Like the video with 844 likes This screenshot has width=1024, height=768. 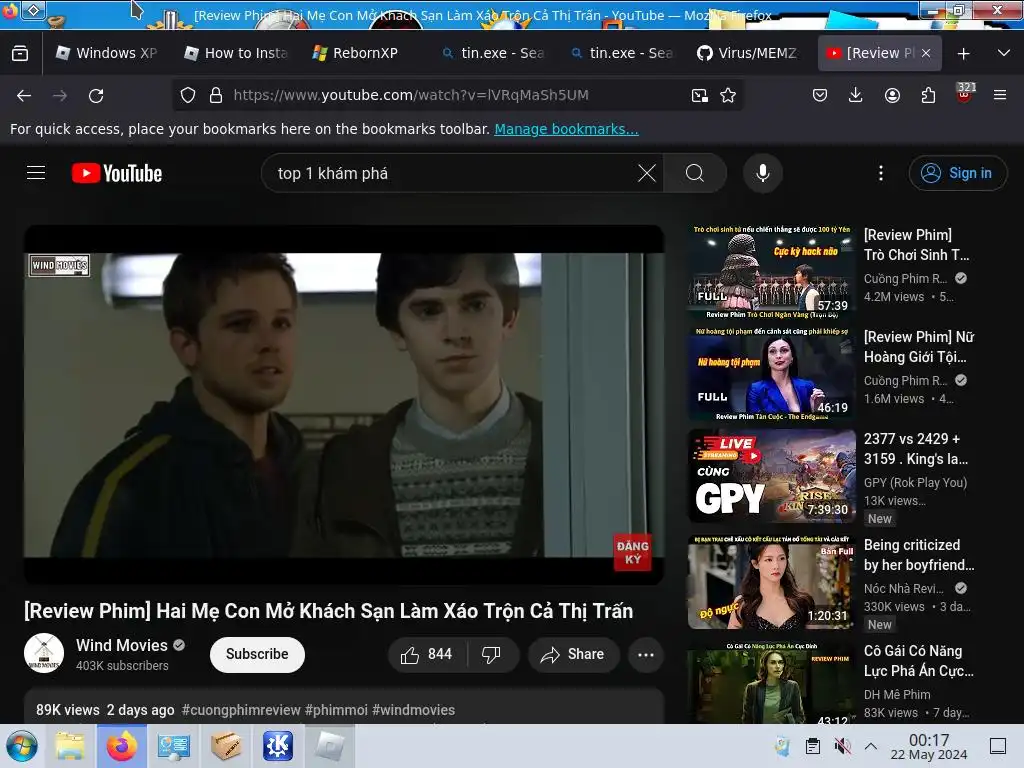click(x=427, y=654)
